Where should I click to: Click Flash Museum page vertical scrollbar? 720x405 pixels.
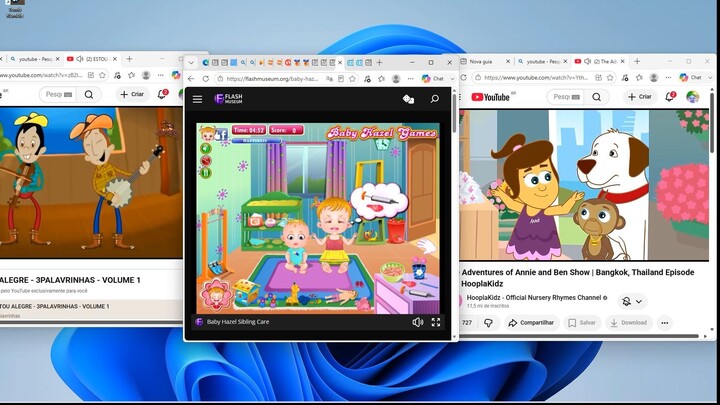coord(455,112)
